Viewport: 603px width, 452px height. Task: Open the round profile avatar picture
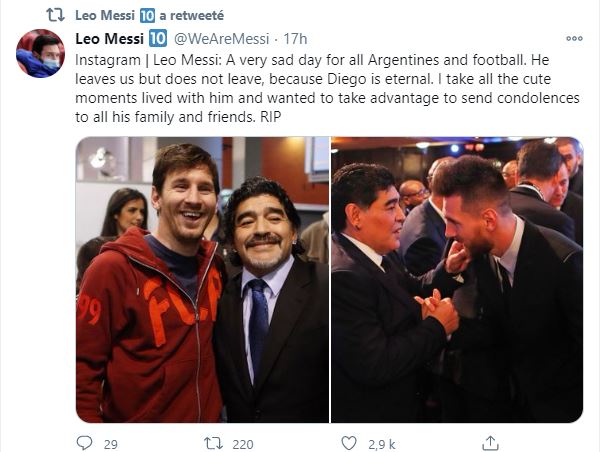(x=40, y=54)
